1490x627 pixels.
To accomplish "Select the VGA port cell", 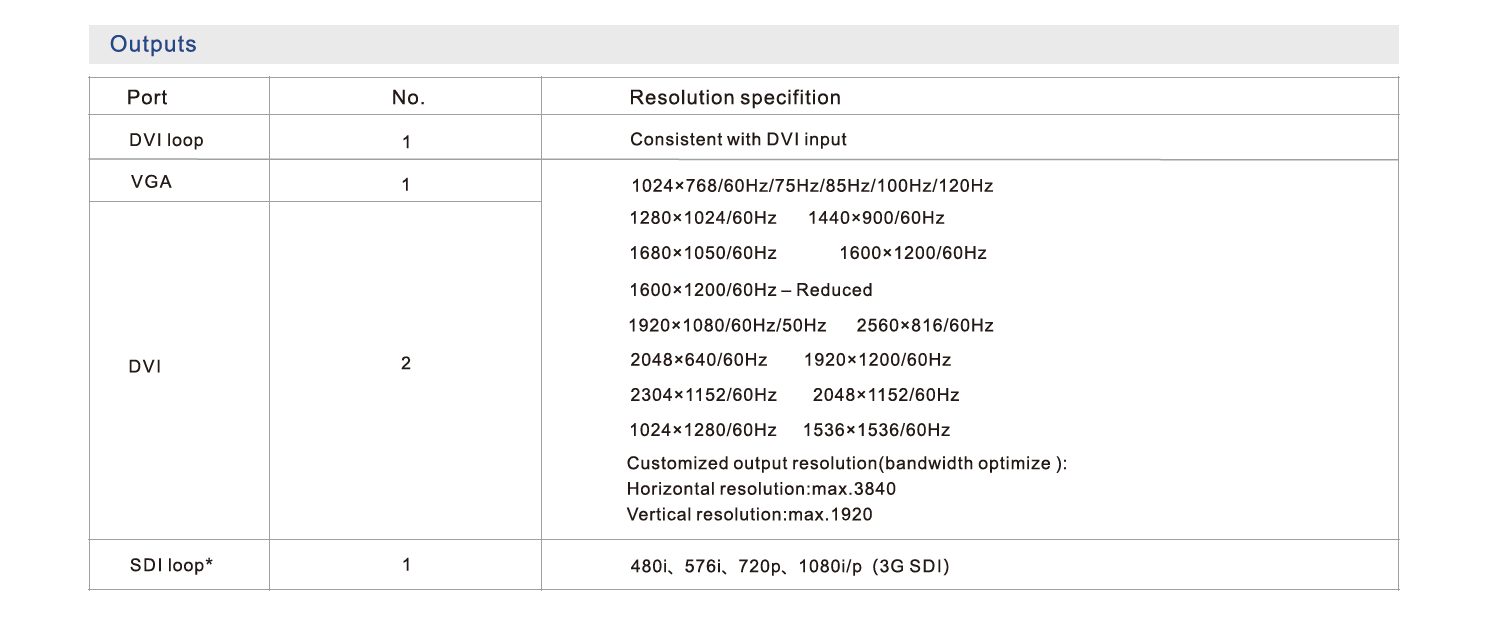I will coord(152,184).
